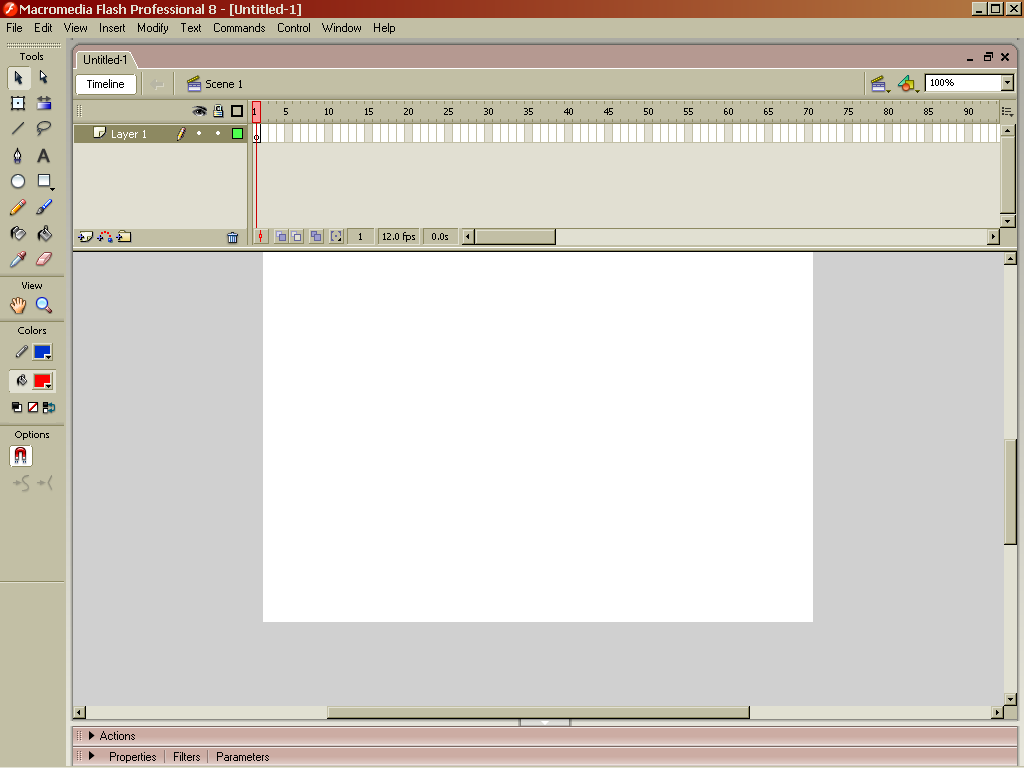Select the Pen tool
This screenshot has width=1024, height=768.
[x=18, y=155]
